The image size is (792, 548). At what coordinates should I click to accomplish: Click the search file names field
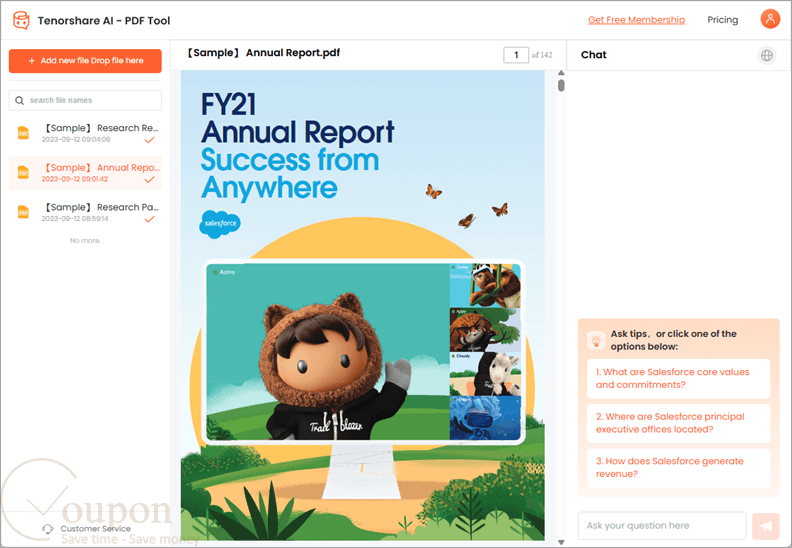(x=85, y=101)
